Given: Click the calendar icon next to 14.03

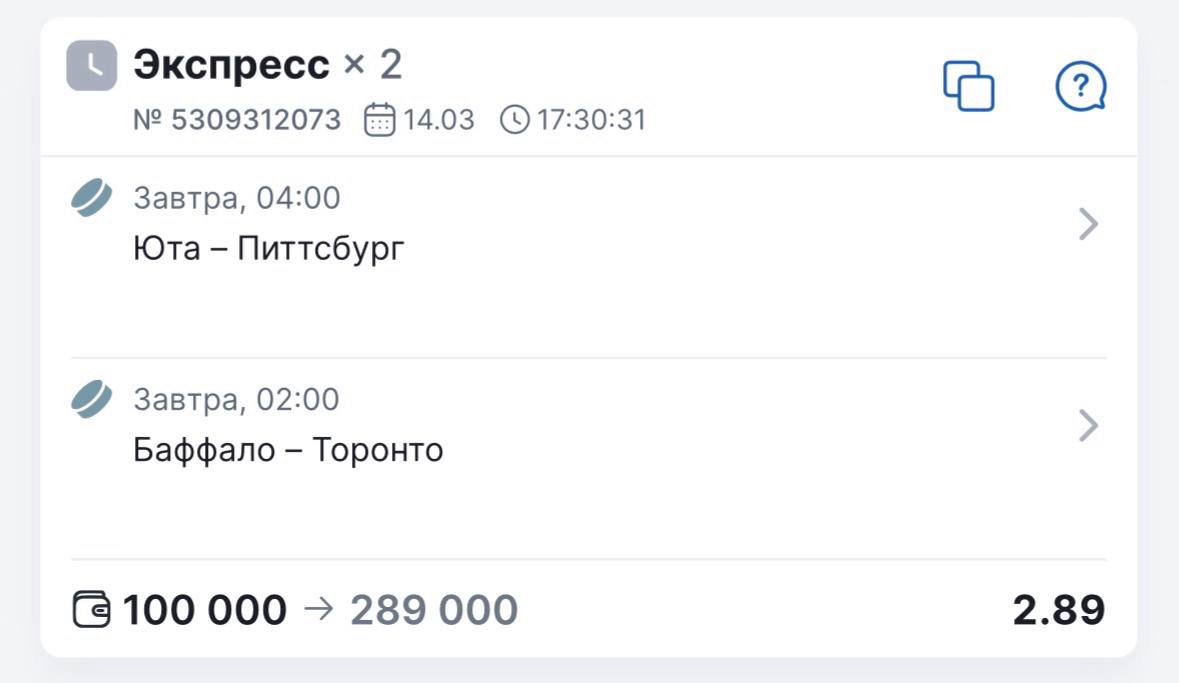Looking at the screenshot, I should (x=379, y=121).
